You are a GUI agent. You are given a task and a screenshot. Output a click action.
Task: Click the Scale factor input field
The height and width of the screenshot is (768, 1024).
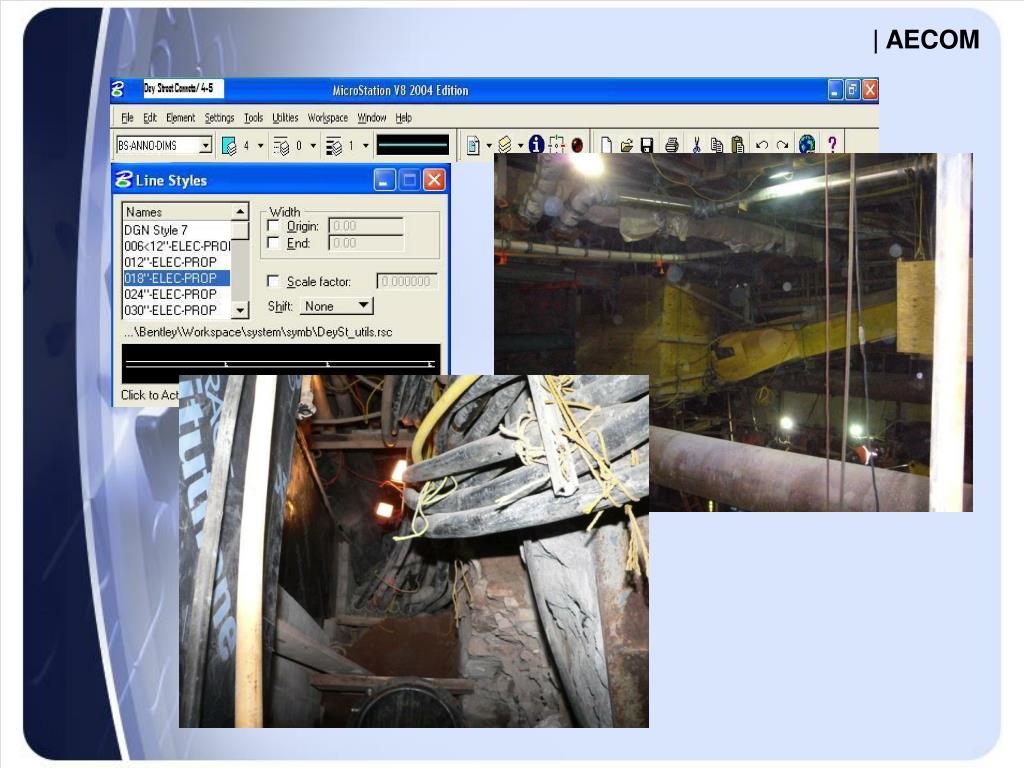coord(406,281)
